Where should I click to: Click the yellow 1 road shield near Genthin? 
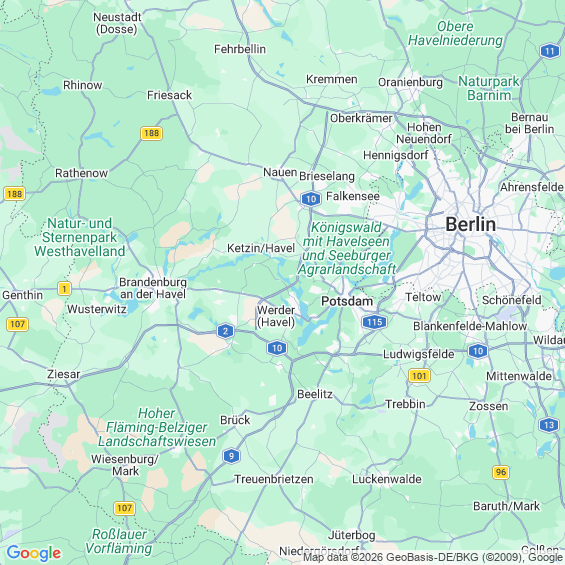[x=64, y=289]
